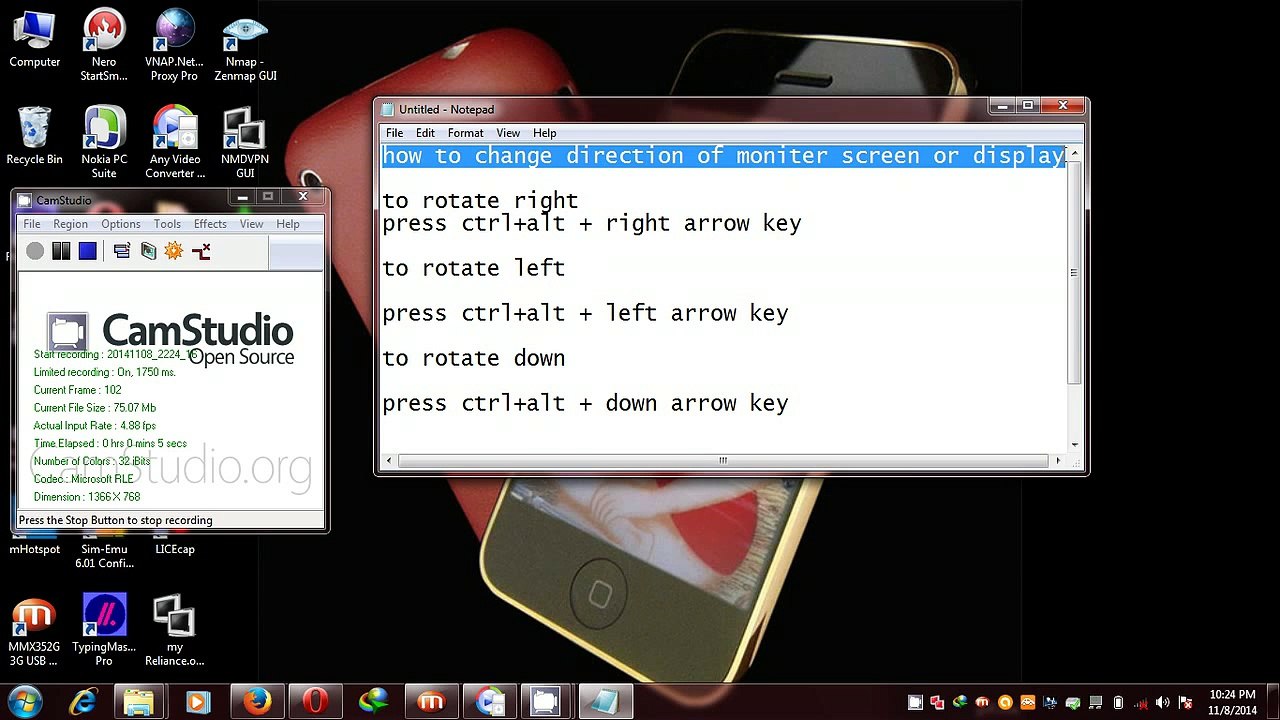
Task: Open the Notepad View menu
Action: click(x=508, y=133)
